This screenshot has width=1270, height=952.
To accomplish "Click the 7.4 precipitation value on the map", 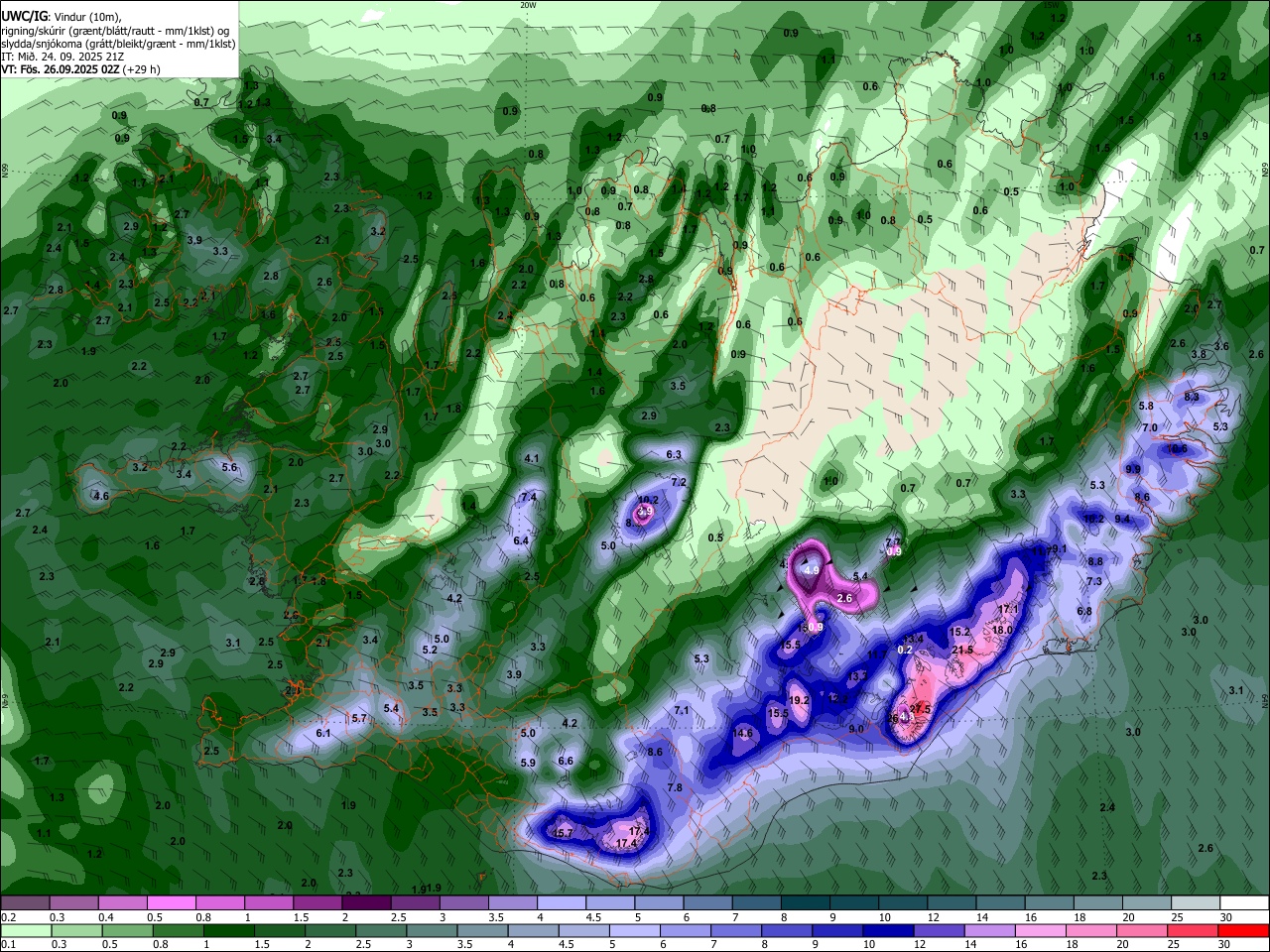I will coord(529,497).
